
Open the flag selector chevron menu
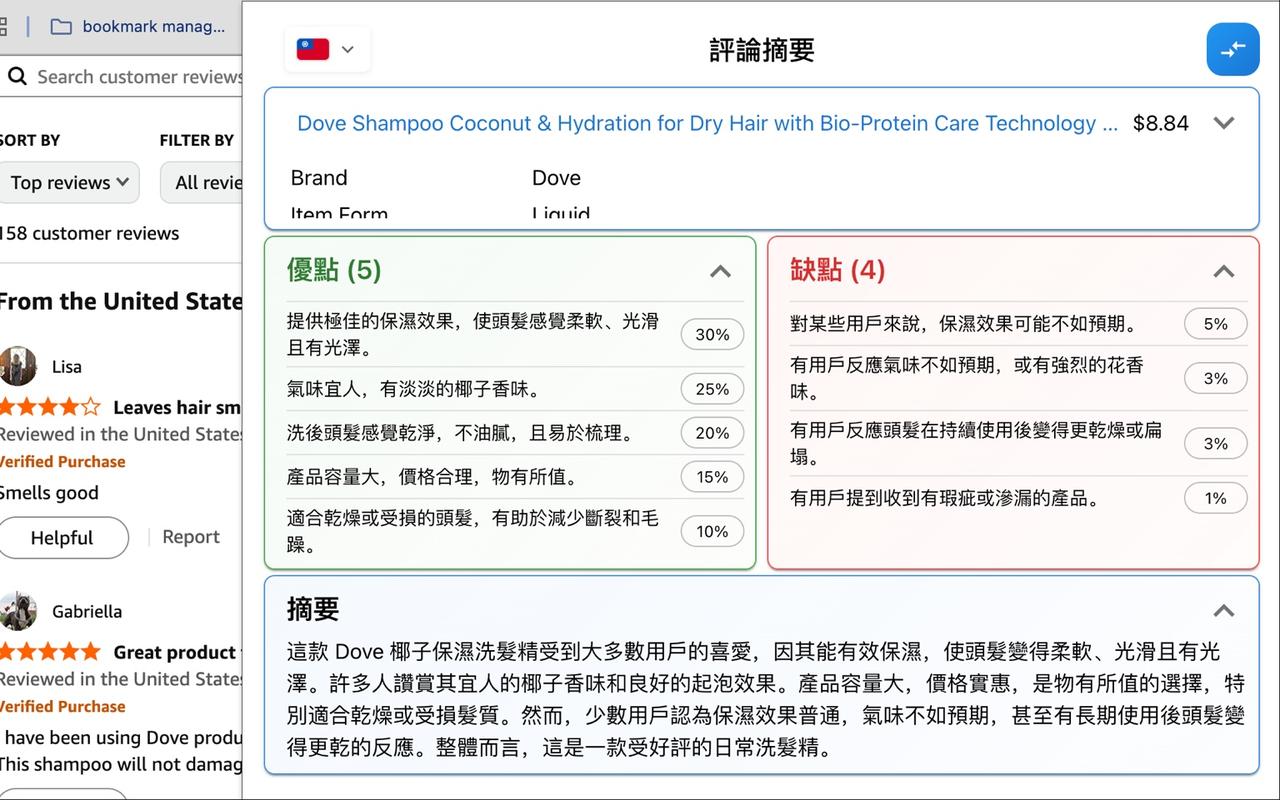point(347,49)
